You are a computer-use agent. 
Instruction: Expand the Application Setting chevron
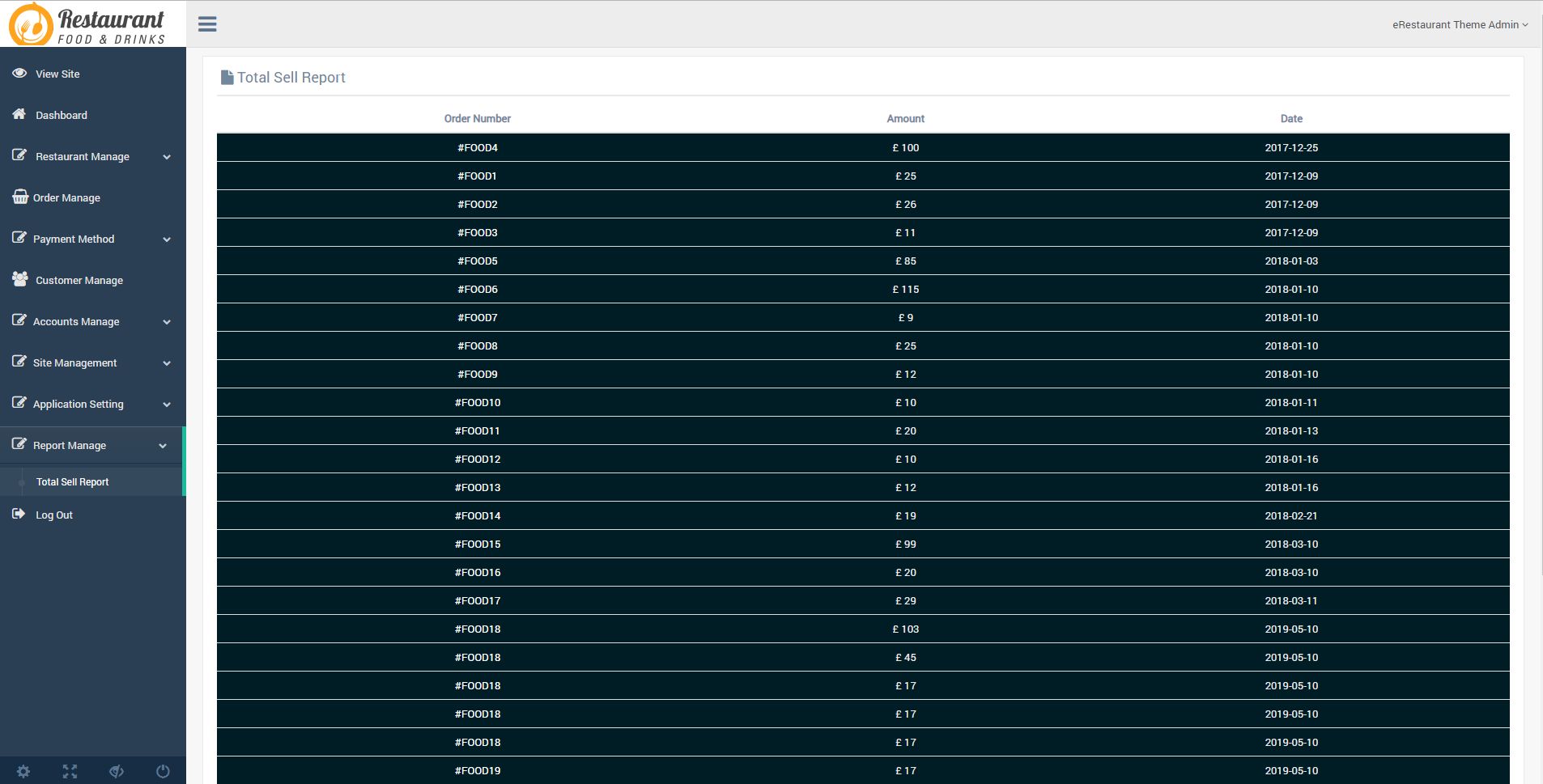click(167, 405)
